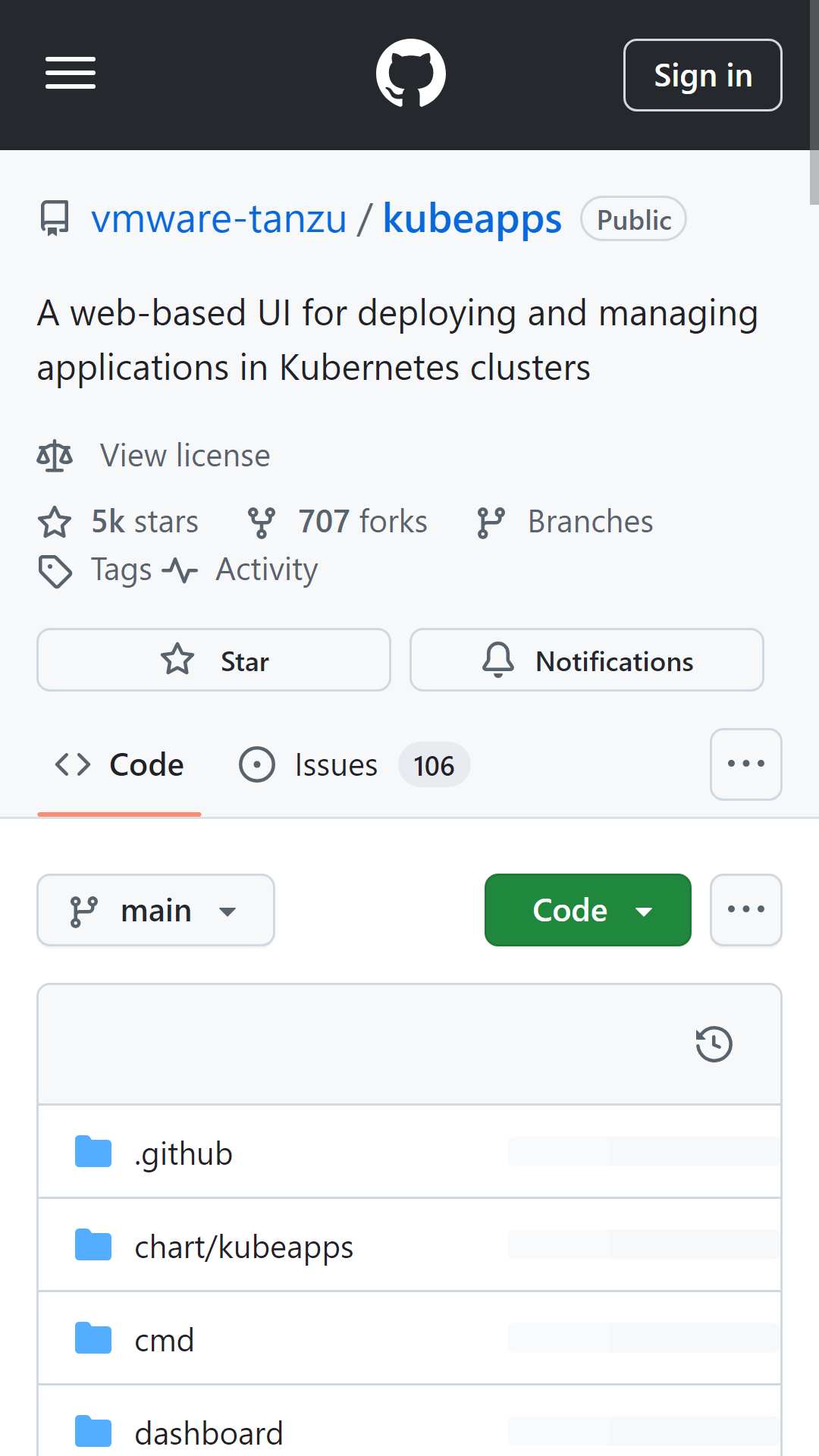Open the main branch selector dropdown

[x=156, y=910]
